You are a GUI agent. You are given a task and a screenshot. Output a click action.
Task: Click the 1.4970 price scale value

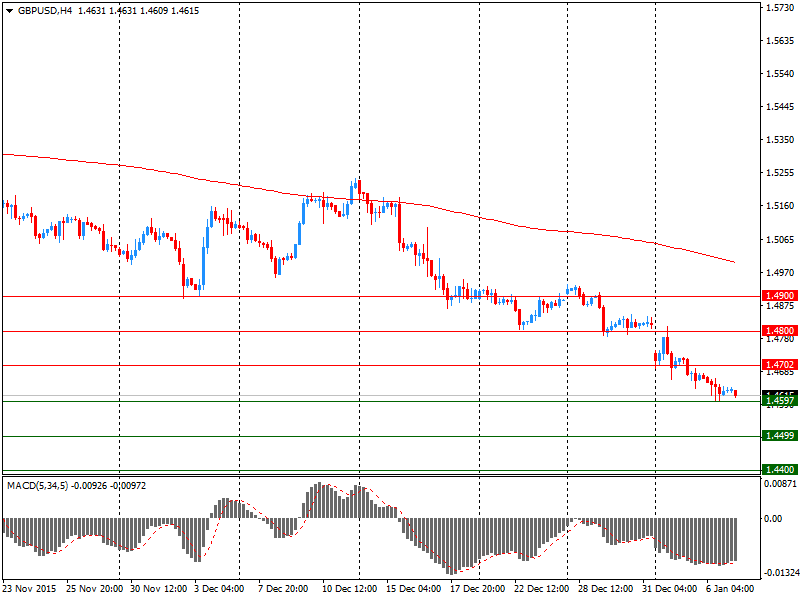tap(780, 273)
